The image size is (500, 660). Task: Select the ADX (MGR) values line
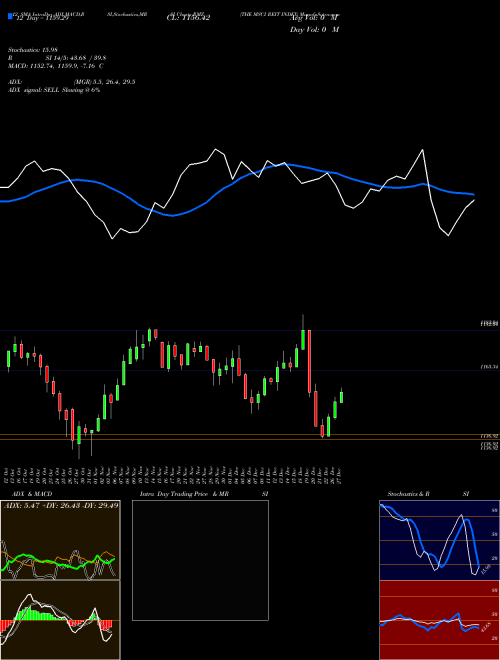(72, 82)
